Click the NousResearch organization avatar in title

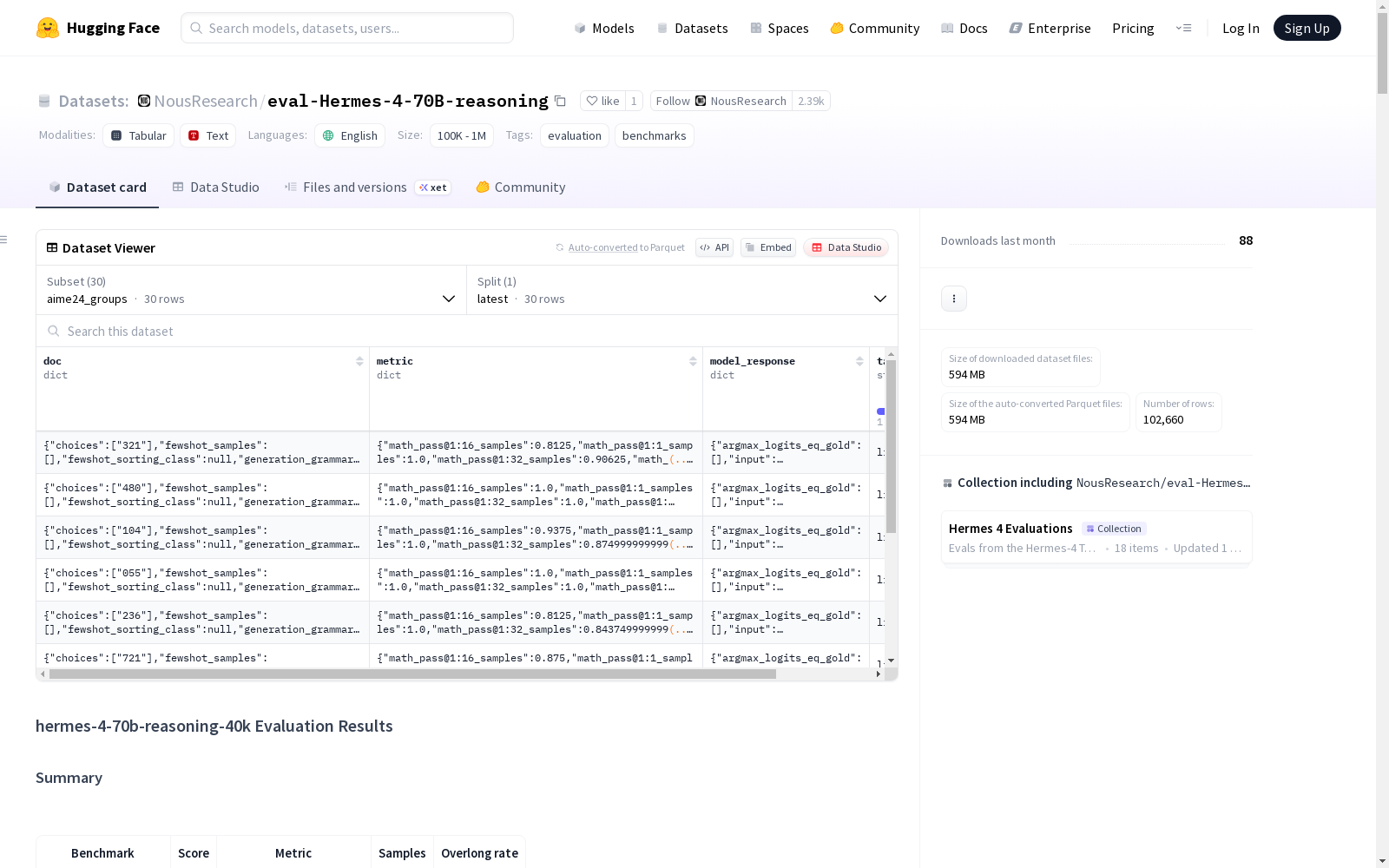coord(144,101)
